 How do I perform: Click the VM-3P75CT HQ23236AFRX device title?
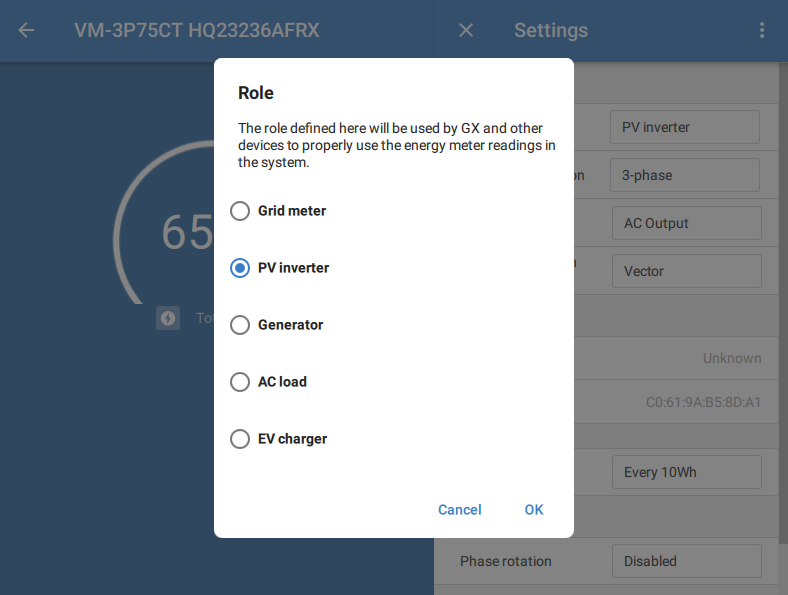pos(197,30)
